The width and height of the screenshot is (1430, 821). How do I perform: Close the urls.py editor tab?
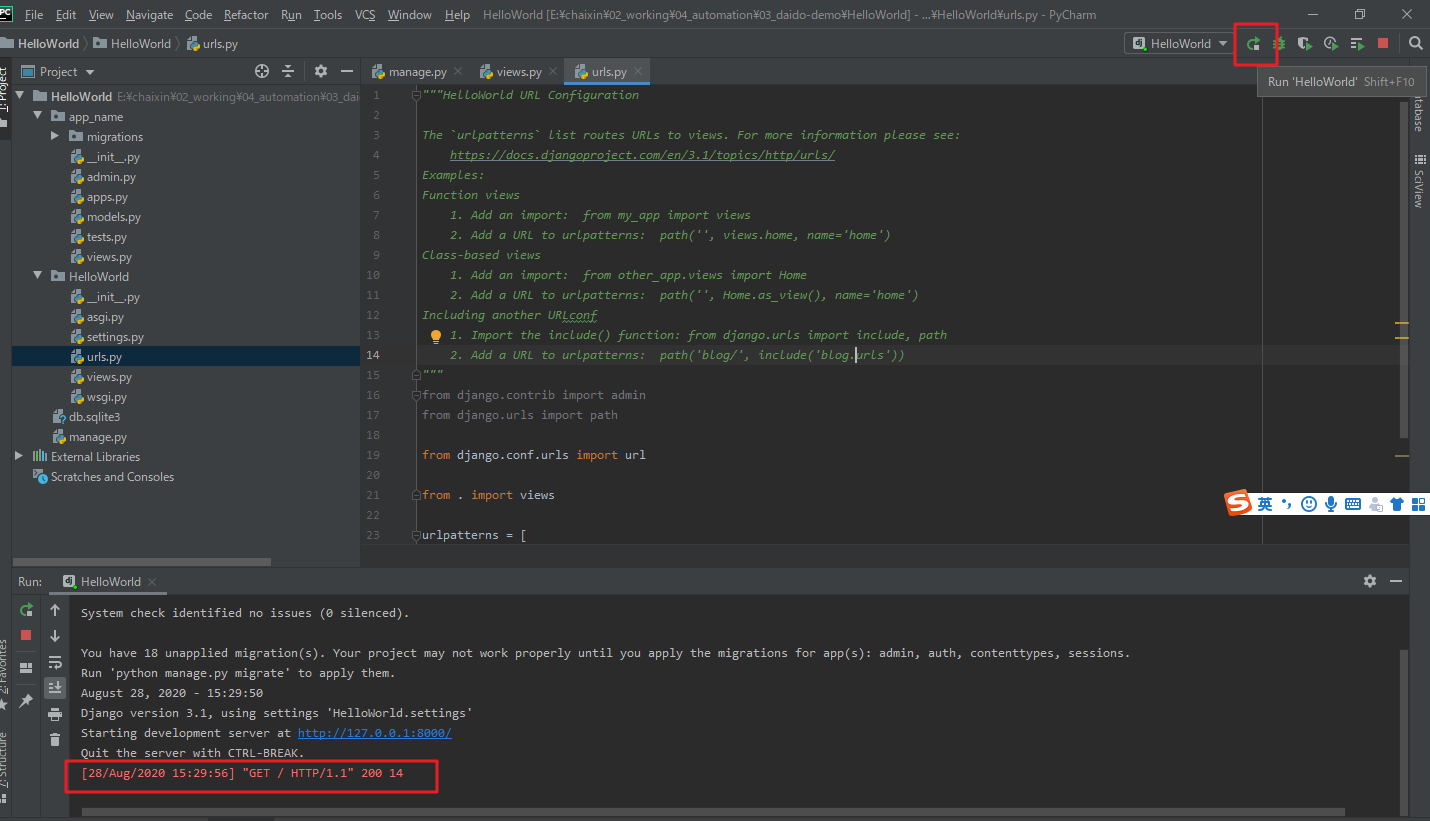(639, 72)
